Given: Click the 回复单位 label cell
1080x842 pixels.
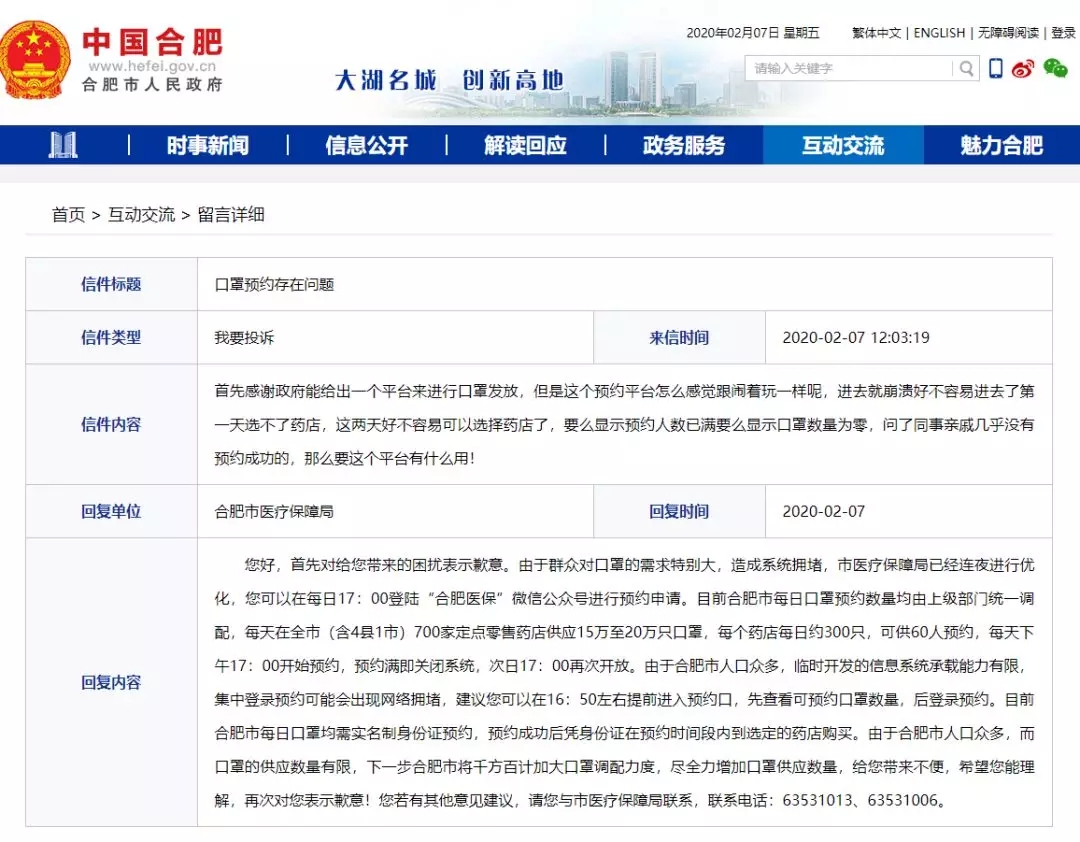Looking at the screenshot, I should [x=112, y=511].
